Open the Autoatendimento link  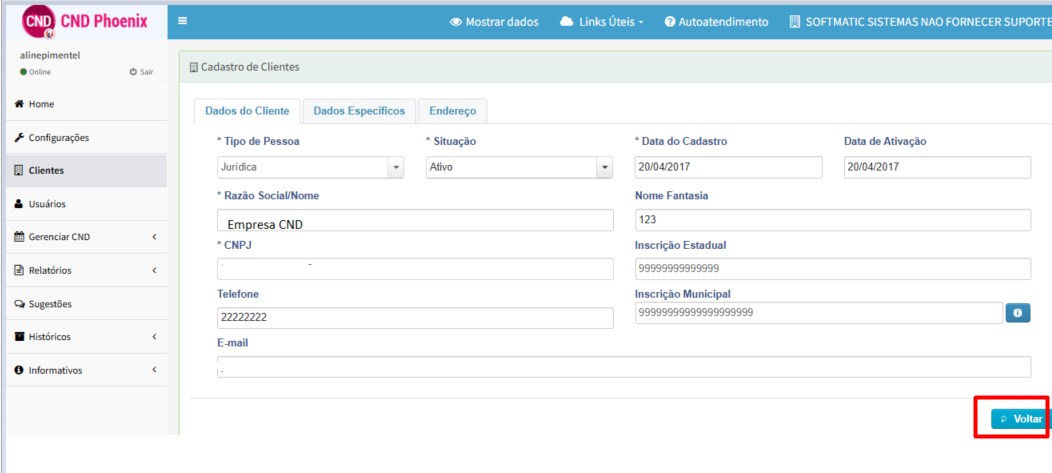[716, 22]
